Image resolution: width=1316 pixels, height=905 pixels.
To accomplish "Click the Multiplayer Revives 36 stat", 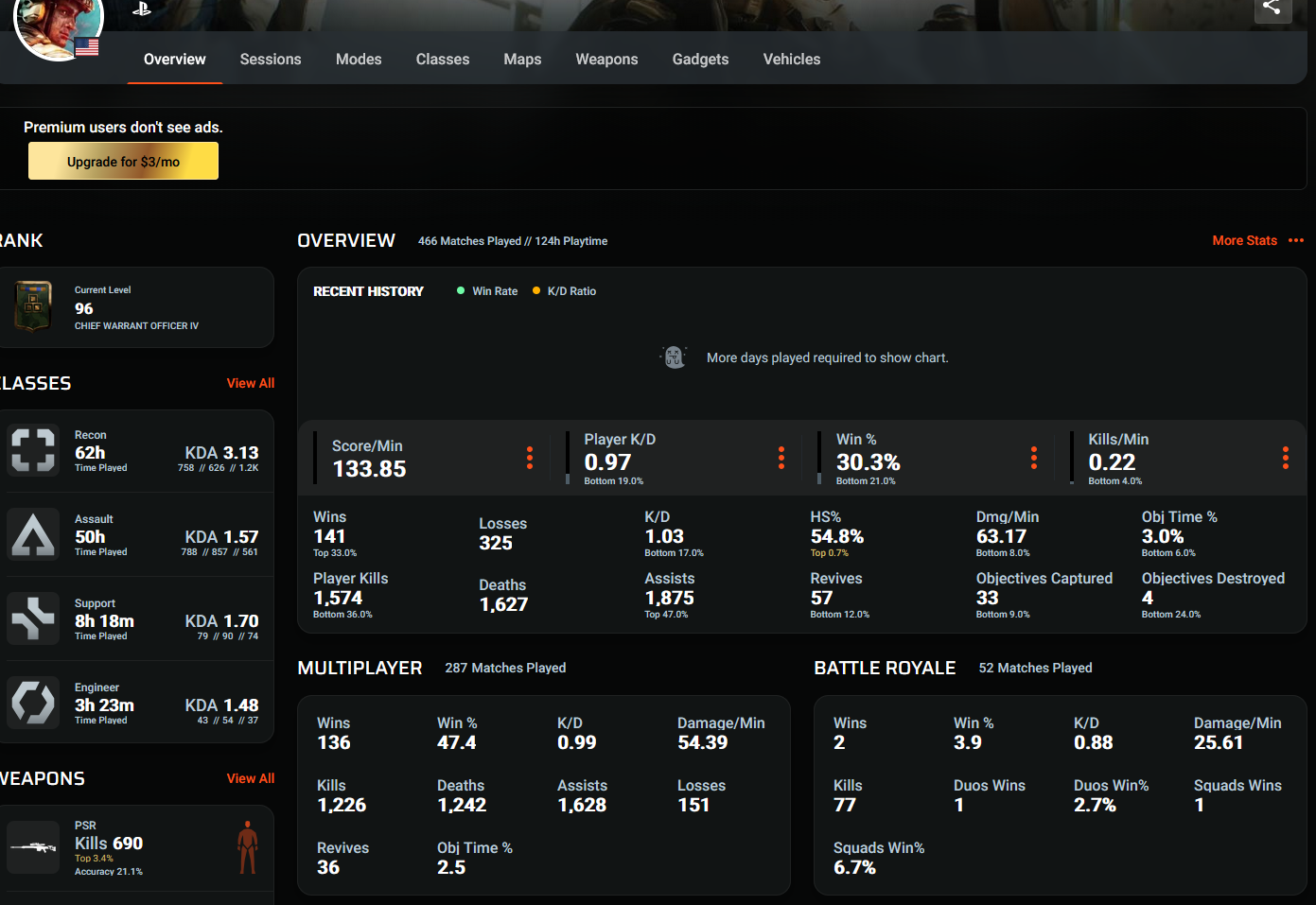I will pyautogui.click(x=342, y=859).
